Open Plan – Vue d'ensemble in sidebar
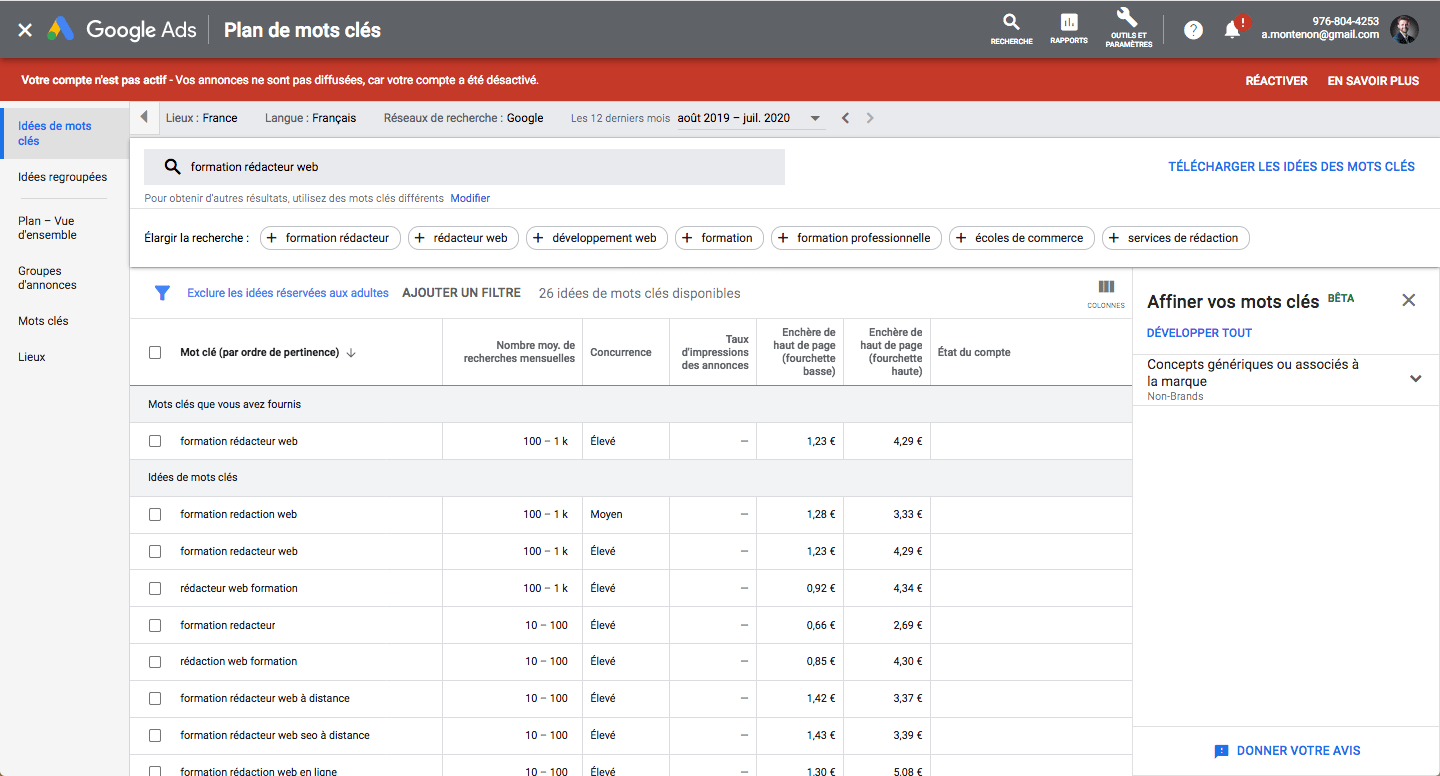Viewport: 1440px width, 776px height. click(47, 228)
